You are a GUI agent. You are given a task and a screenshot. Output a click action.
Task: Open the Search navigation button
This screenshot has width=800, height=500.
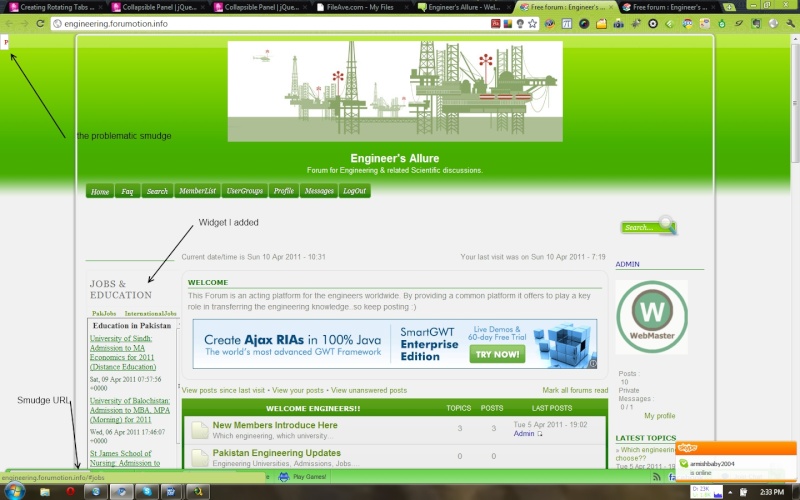tap(157, 191)
